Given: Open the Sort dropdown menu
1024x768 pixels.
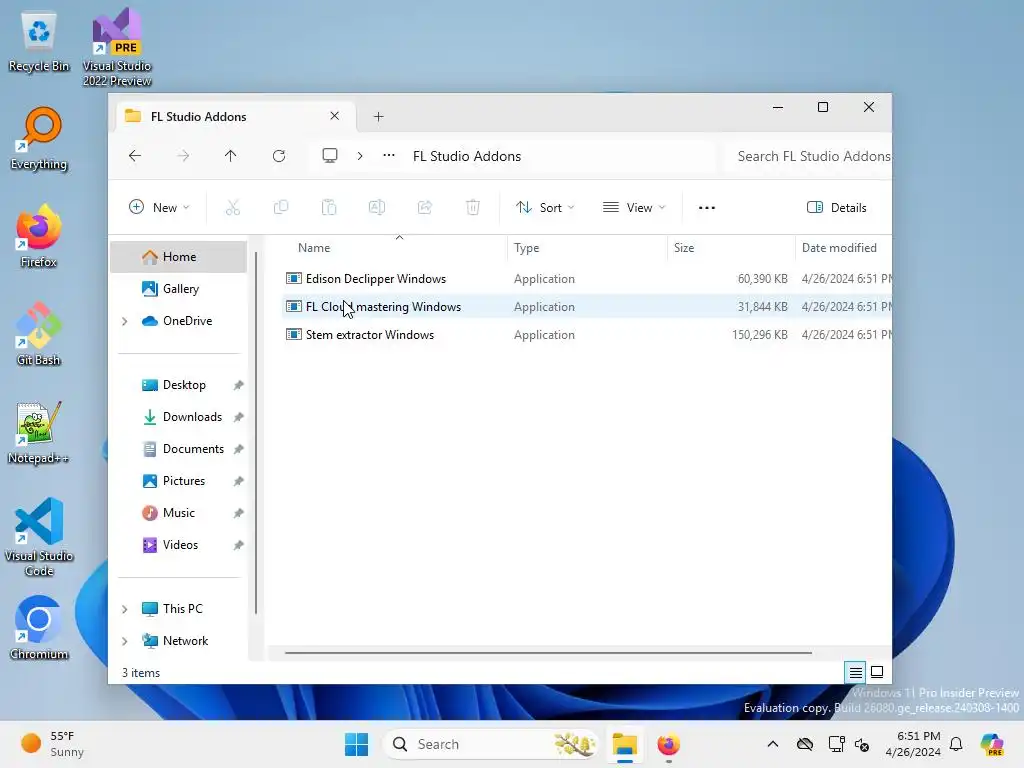Looking at the screenshot, I should point(545,208).
